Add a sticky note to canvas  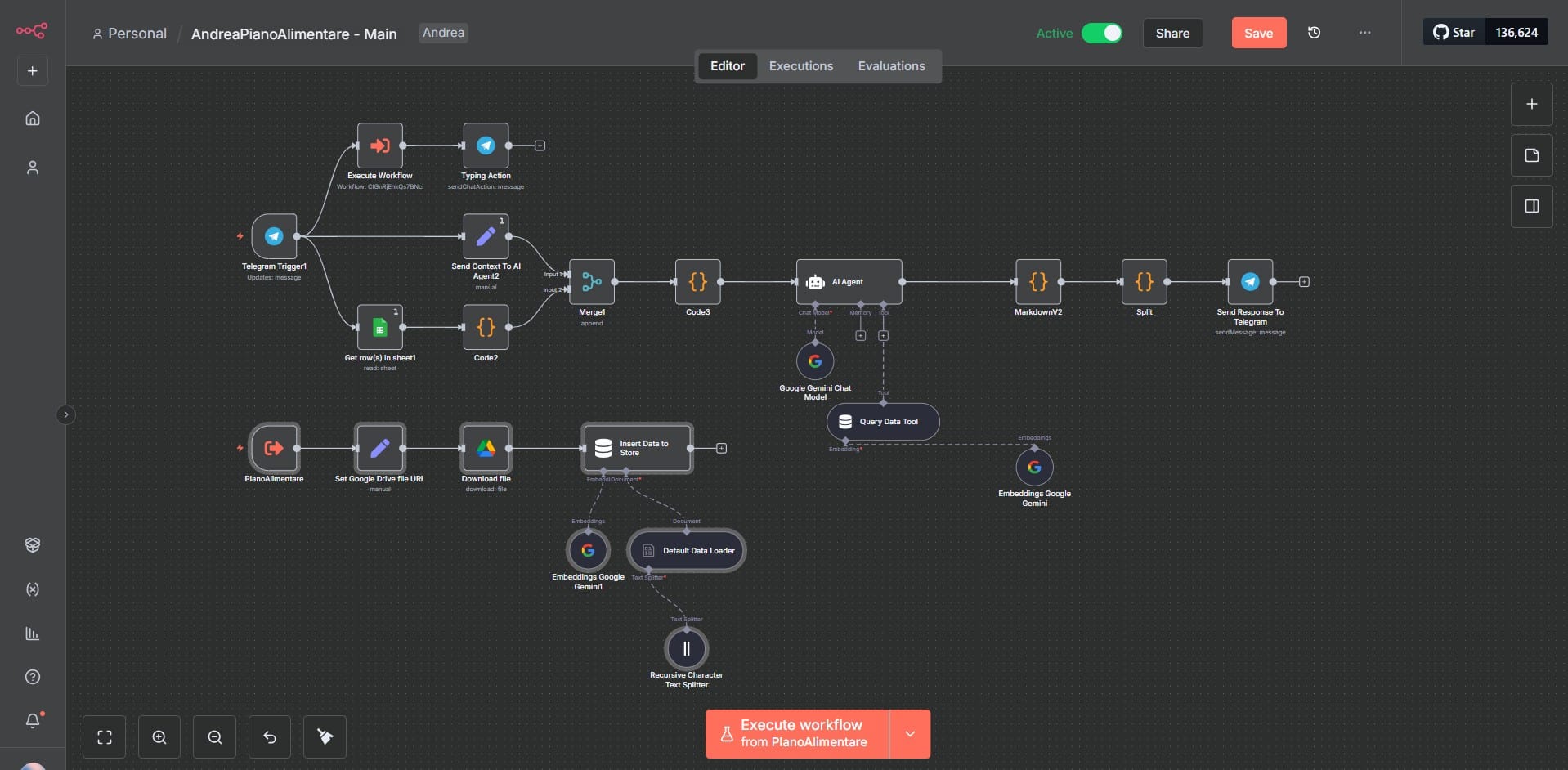pos(1531,155)
